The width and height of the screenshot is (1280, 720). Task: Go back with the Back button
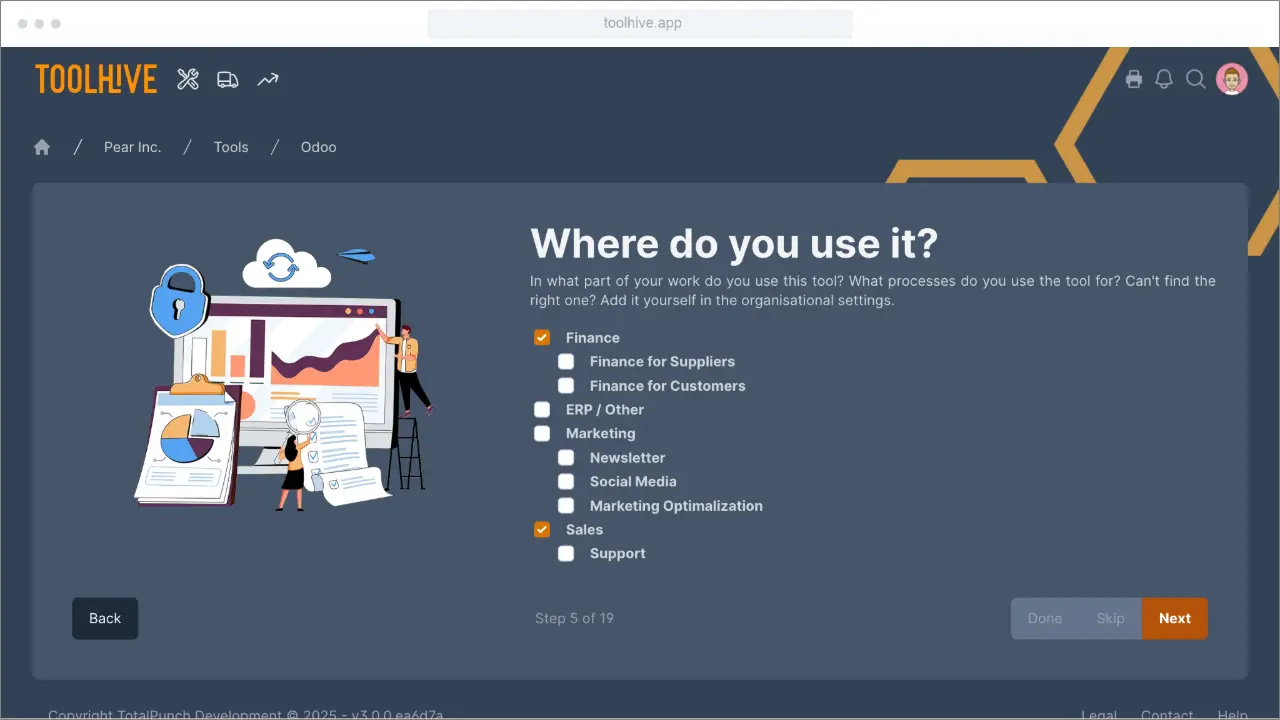coord(105,618)
